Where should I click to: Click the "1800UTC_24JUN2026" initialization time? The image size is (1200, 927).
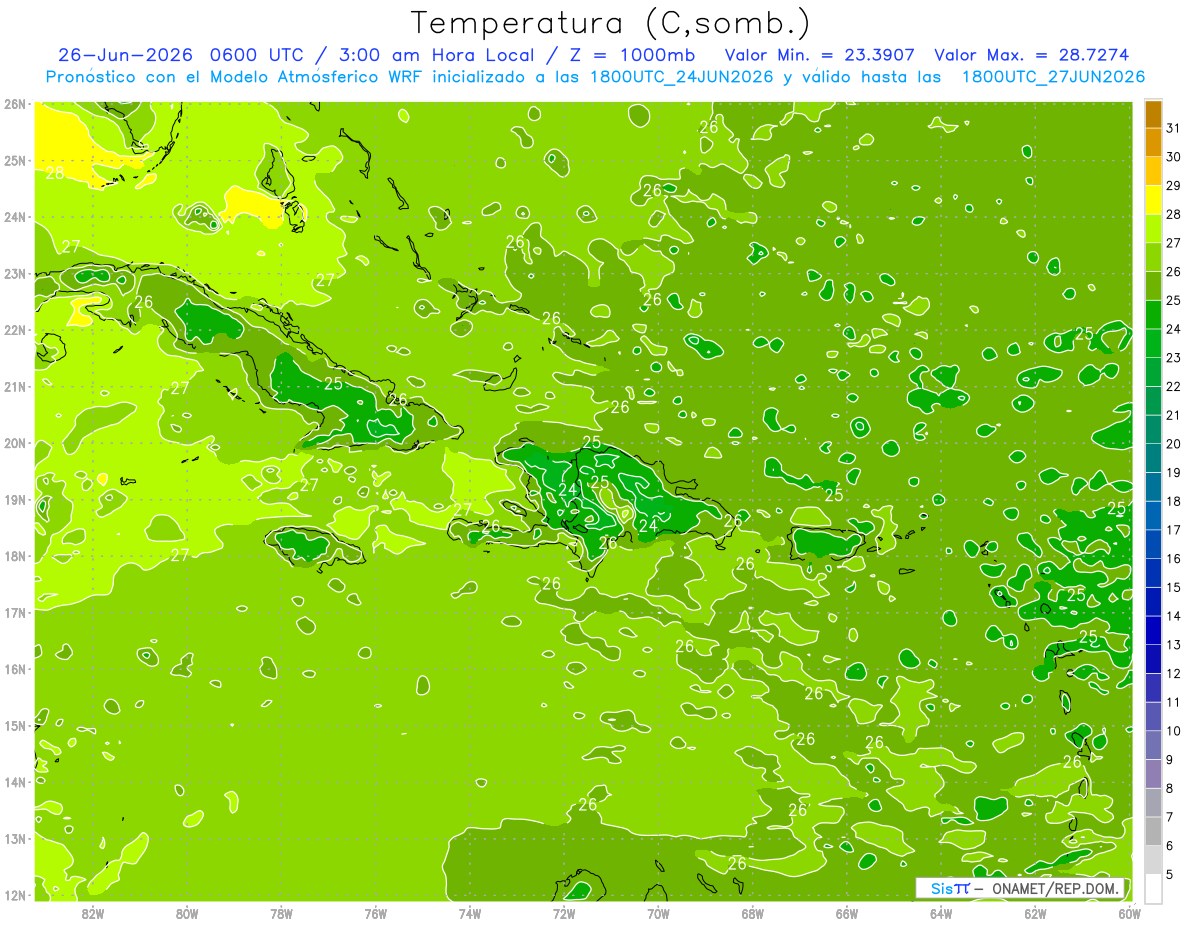[x=679, y=77]
